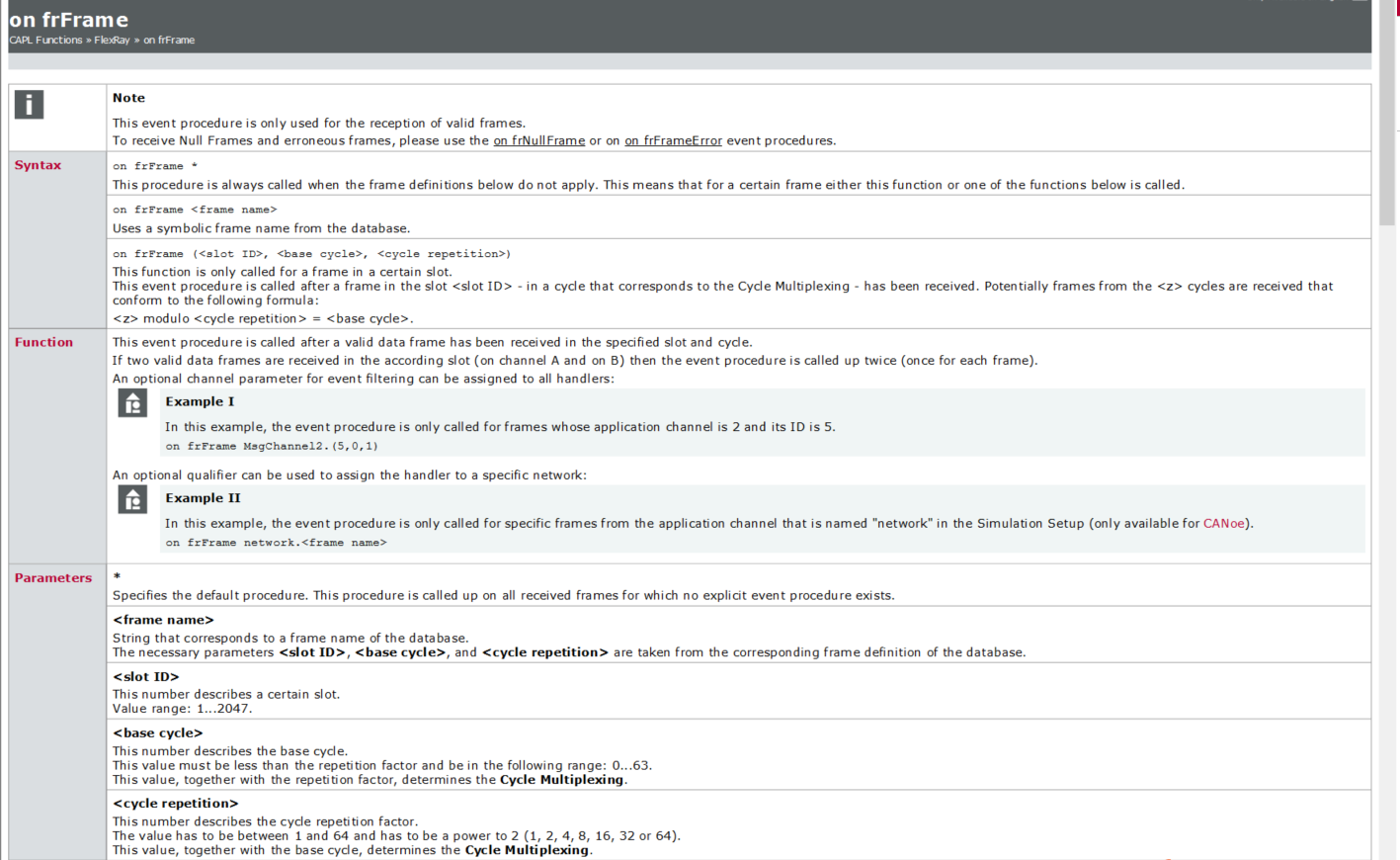Click the gray page header bar icon area
This screenshot has height=860, width=1400.
tap(692, 27)
